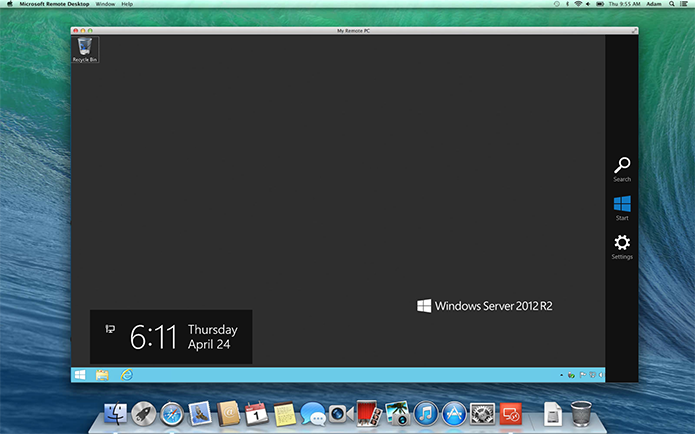Open System Preferences from the Dock

pos(483,413)
